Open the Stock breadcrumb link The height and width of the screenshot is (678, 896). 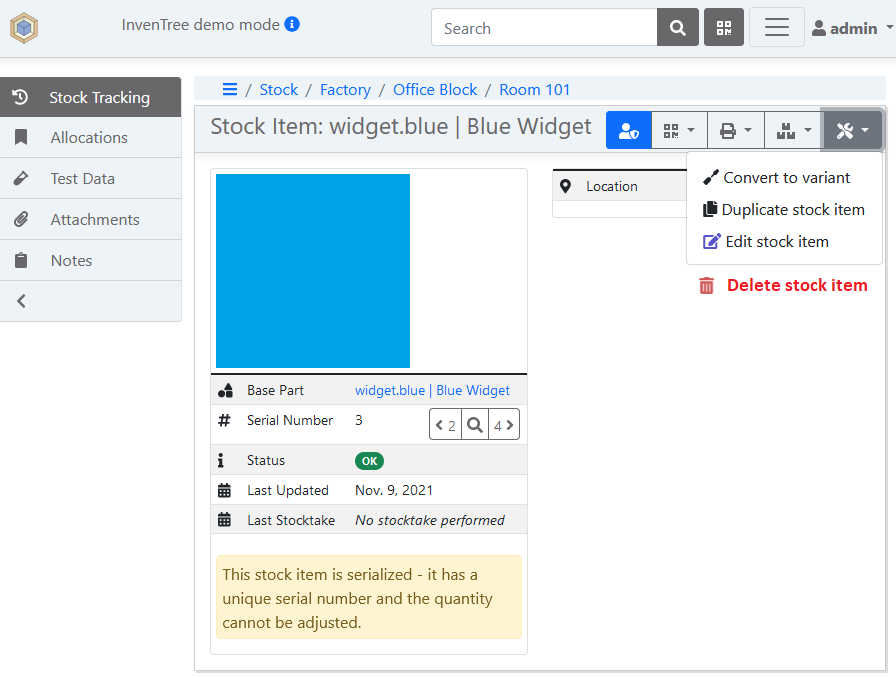tap(279, 90)
